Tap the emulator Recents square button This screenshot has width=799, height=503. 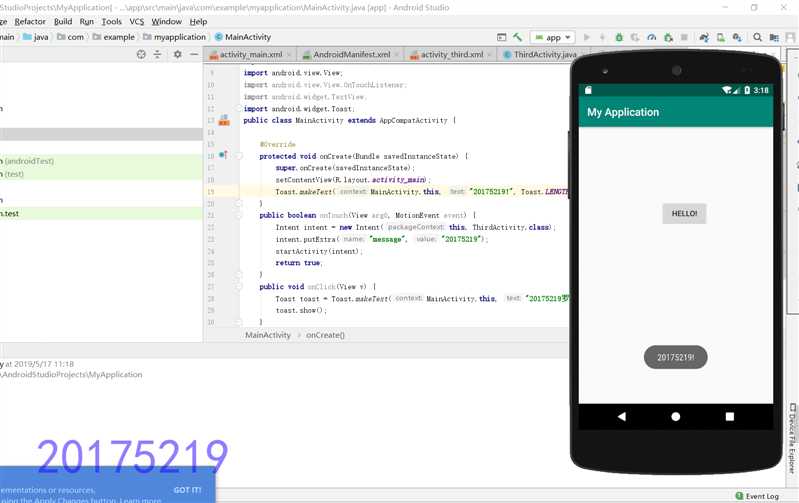click(730, 416)
